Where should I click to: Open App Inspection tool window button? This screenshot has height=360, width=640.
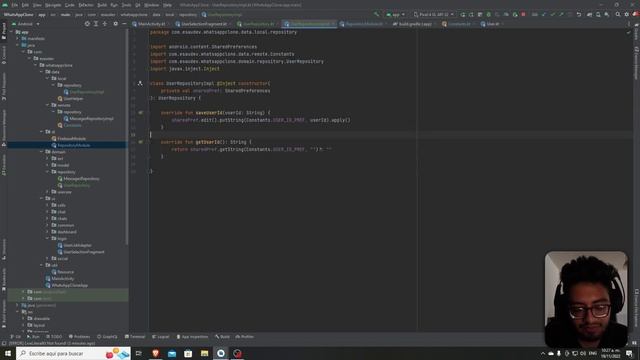click(192, 337)
